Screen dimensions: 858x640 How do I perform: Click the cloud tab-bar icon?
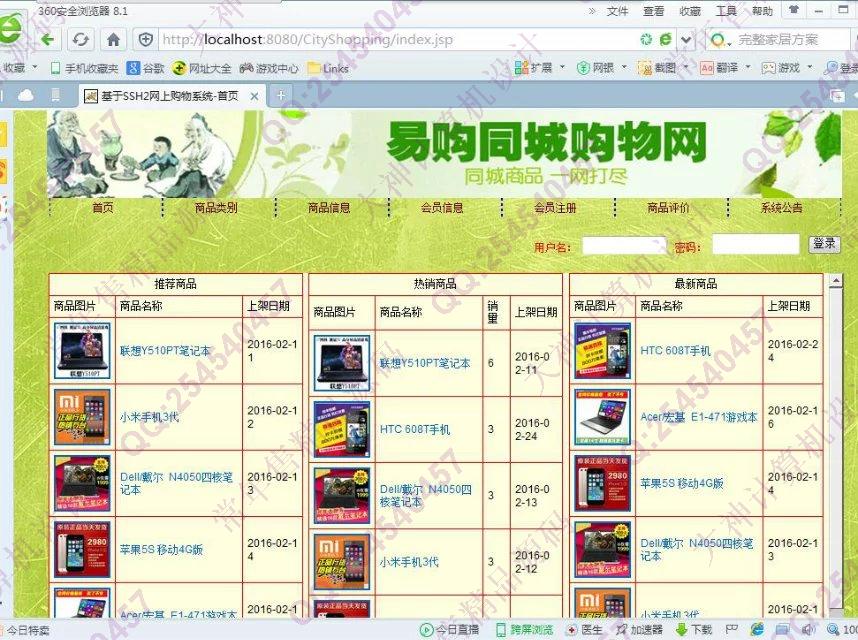(x=26, y=96)
